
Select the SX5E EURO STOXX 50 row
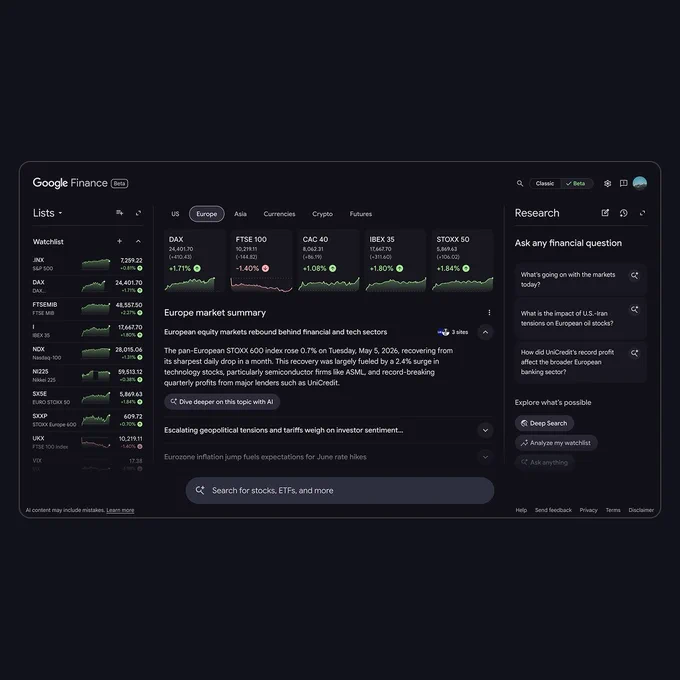[x=88, y=398]
